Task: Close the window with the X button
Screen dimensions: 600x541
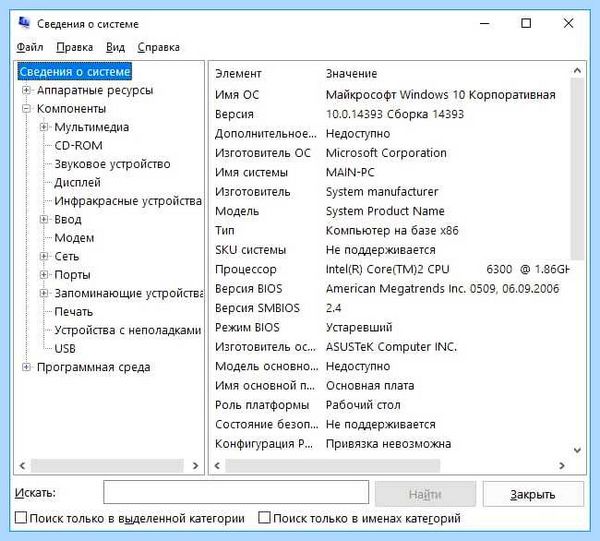Action: pos(568,23)
